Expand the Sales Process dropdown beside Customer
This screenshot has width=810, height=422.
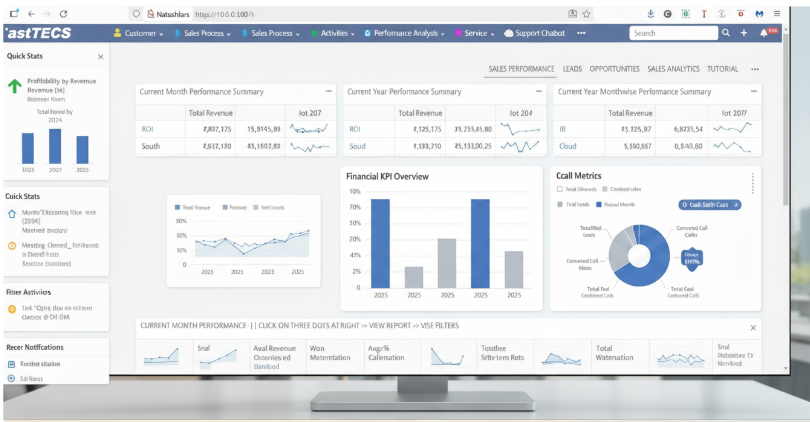point(202,33)
